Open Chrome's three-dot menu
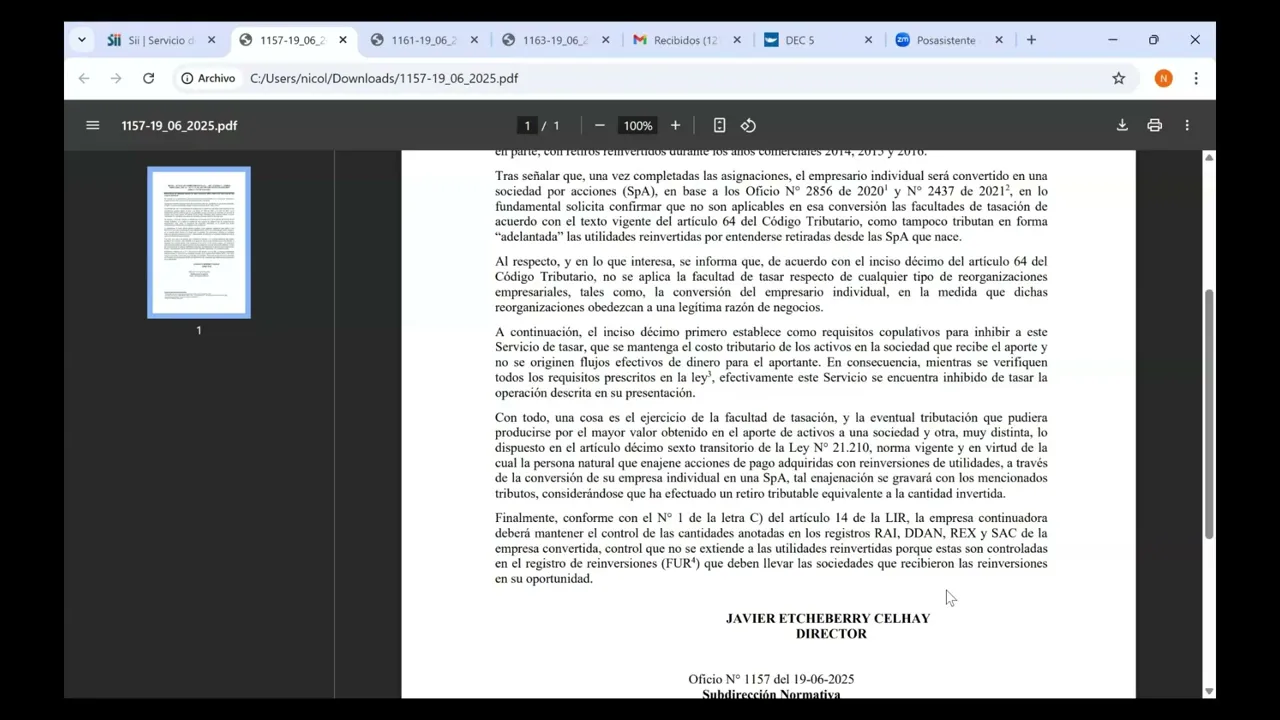Viewport: 1280px width, 720px height. 1196,78
